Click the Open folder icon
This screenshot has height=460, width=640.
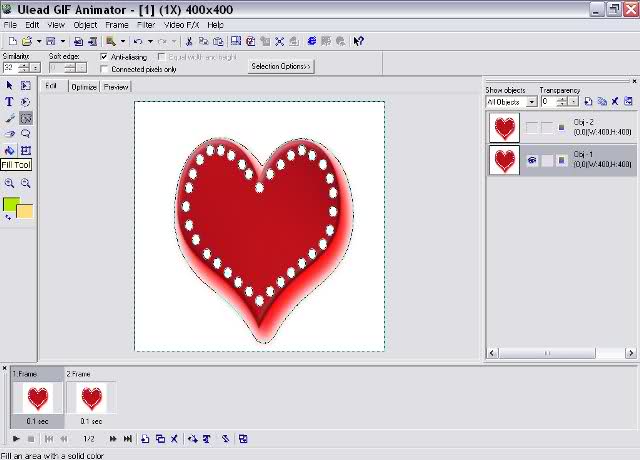[27, 41]
